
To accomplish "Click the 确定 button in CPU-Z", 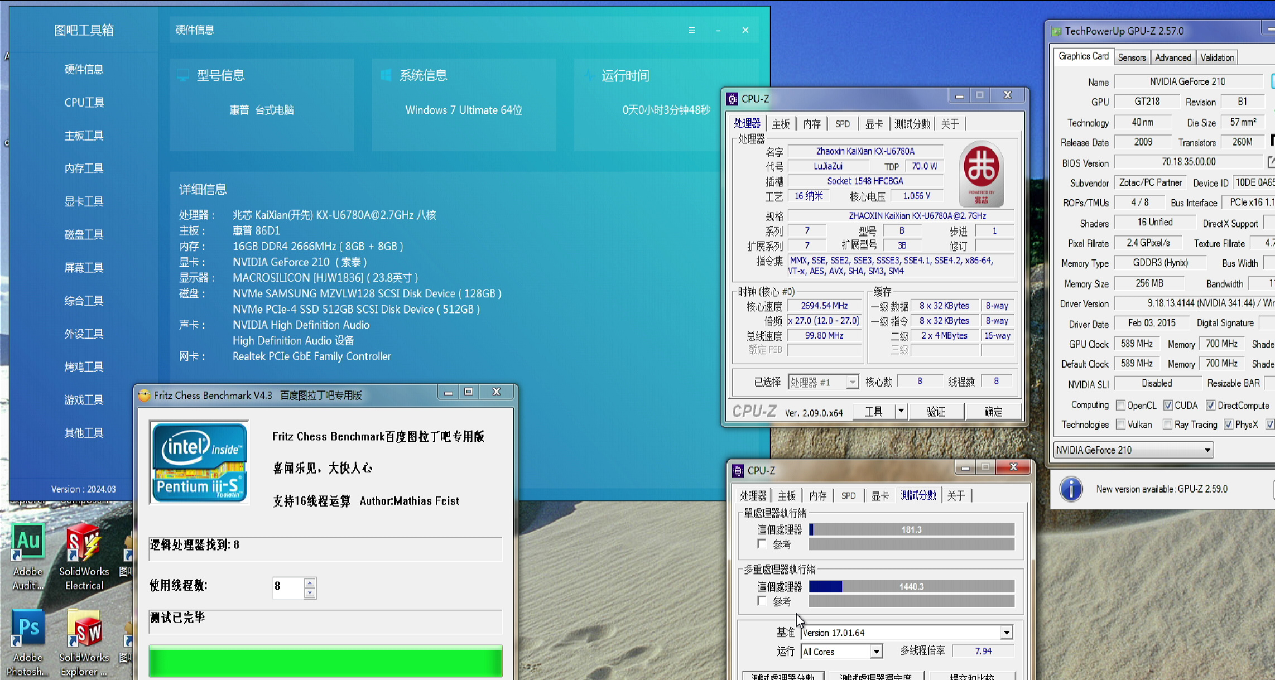I will click(x=993, y=411).
